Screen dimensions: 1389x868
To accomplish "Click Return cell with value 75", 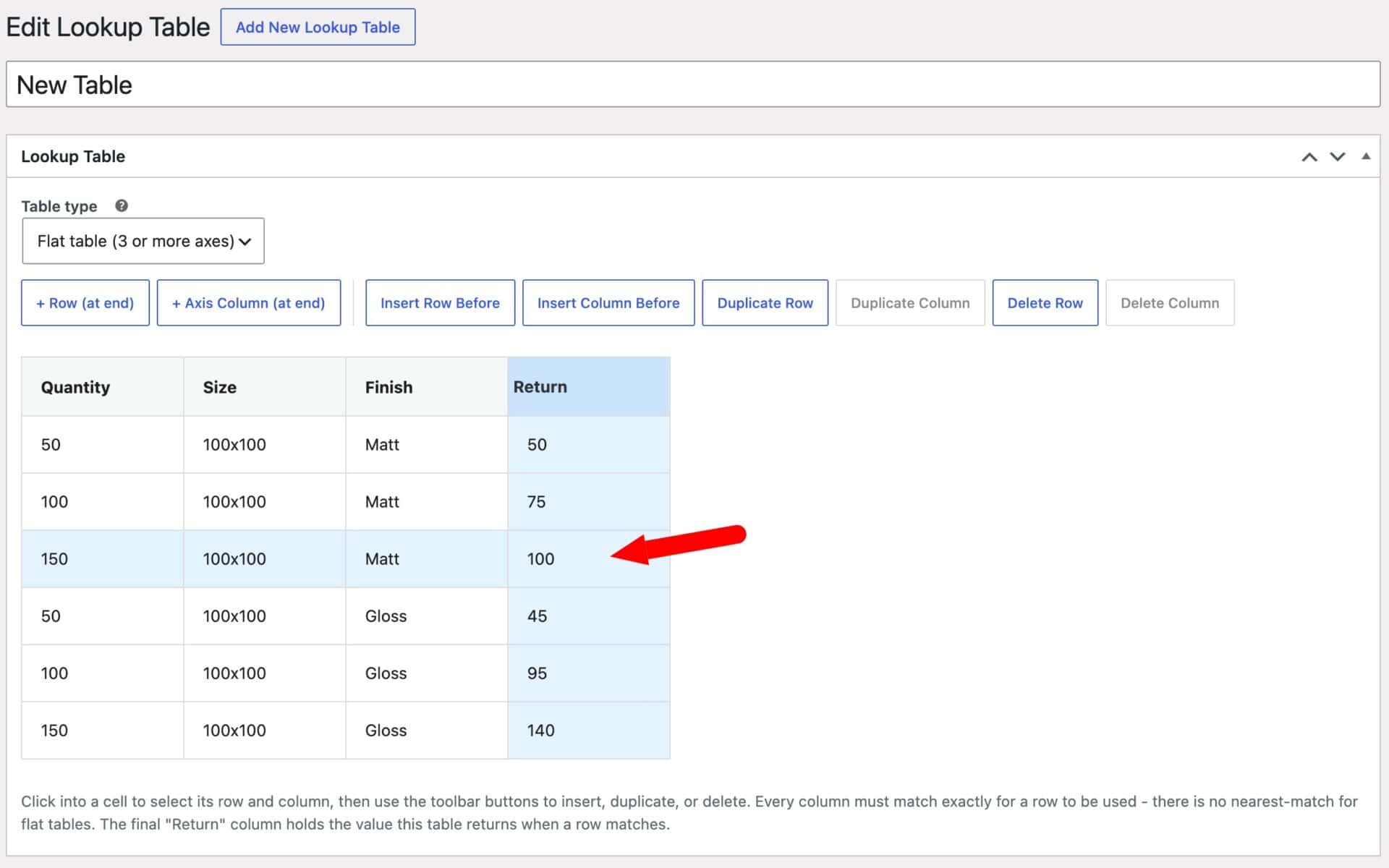I will point(589,502).
